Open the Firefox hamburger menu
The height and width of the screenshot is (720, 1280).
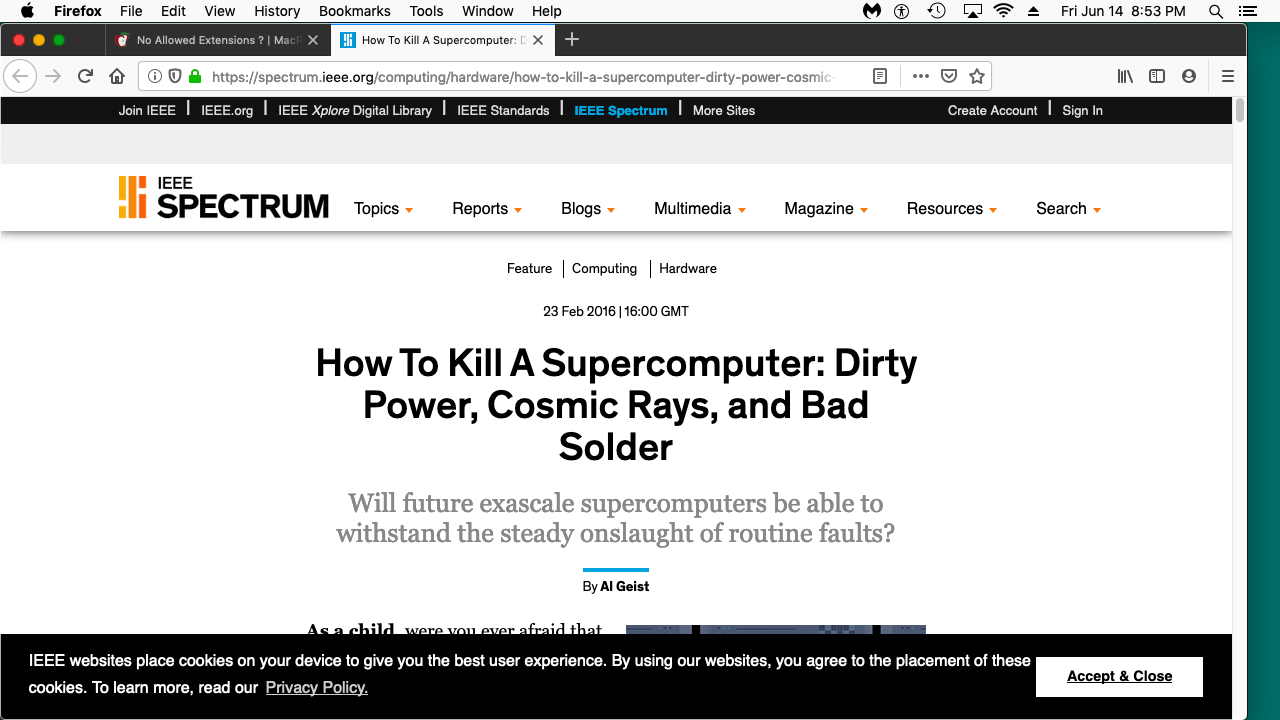[x=1228, y=76]
